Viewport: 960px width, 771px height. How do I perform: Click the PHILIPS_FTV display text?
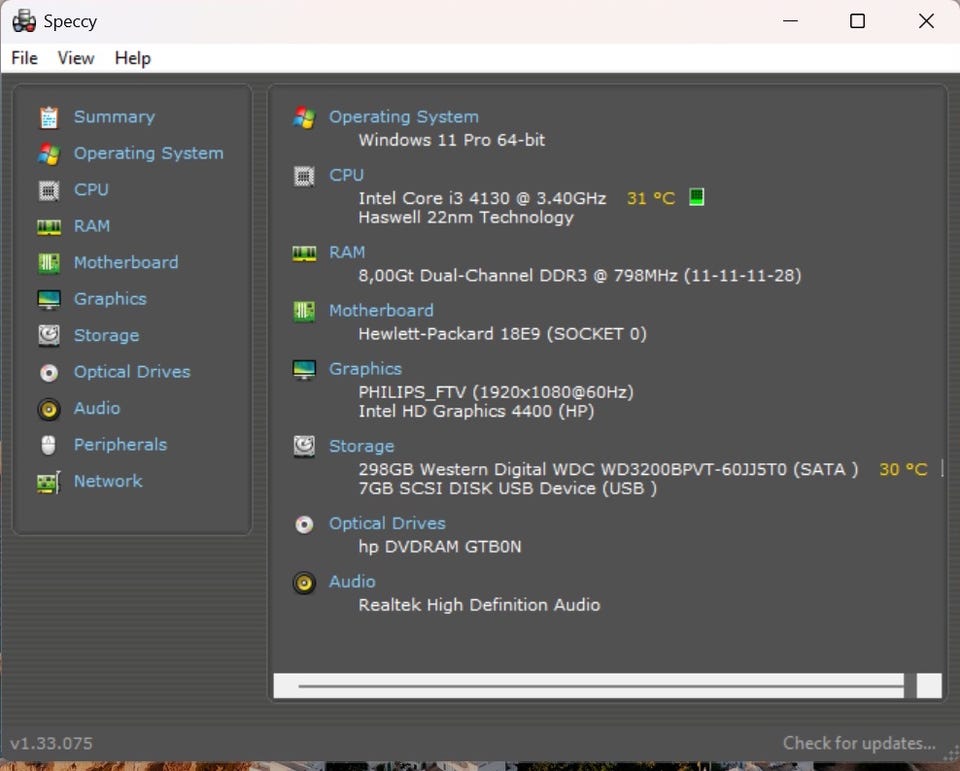tap(496, 392)
